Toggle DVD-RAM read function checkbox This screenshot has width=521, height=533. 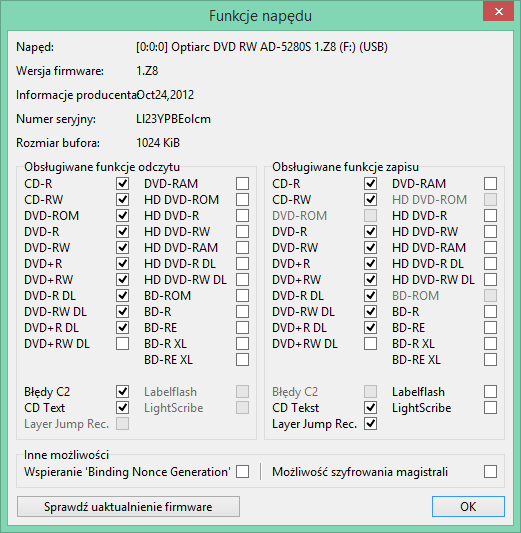pyautogui.click(x=242, y=184)
